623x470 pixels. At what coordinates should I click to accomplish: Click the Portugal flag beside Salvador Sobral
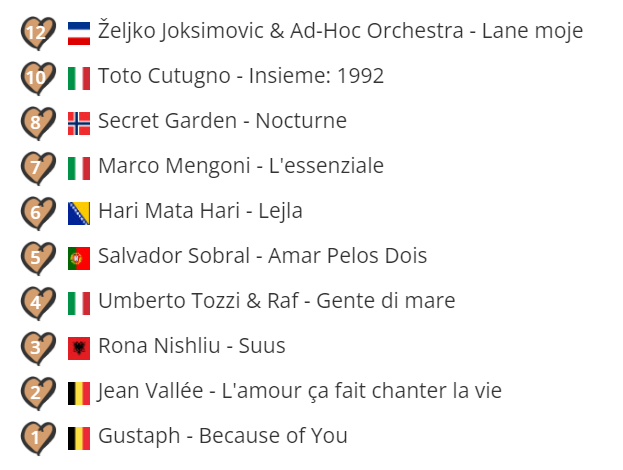tap(79, 258)
